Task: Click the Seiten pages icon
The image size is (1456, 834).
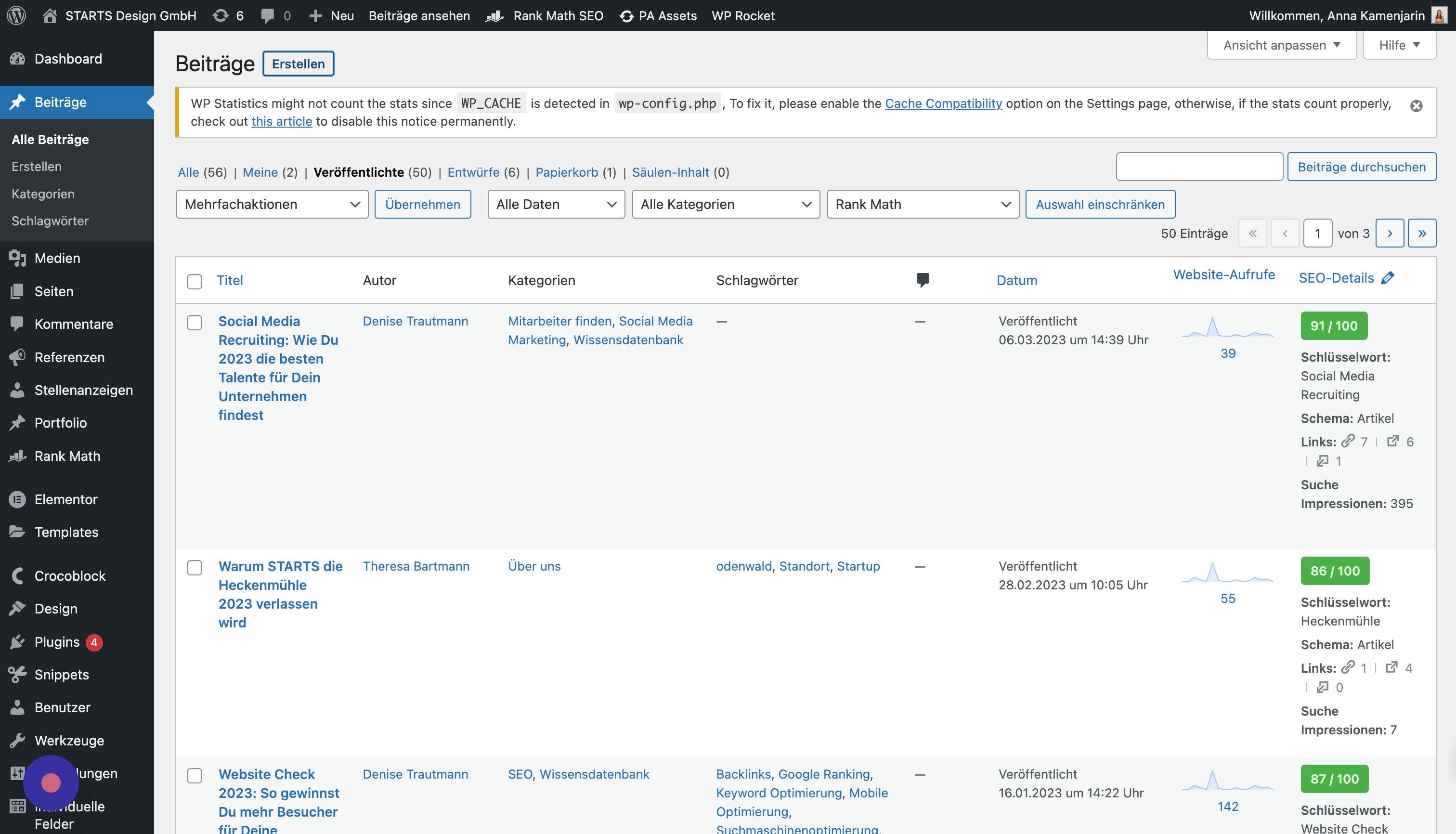Action: [x=17, y=291]
